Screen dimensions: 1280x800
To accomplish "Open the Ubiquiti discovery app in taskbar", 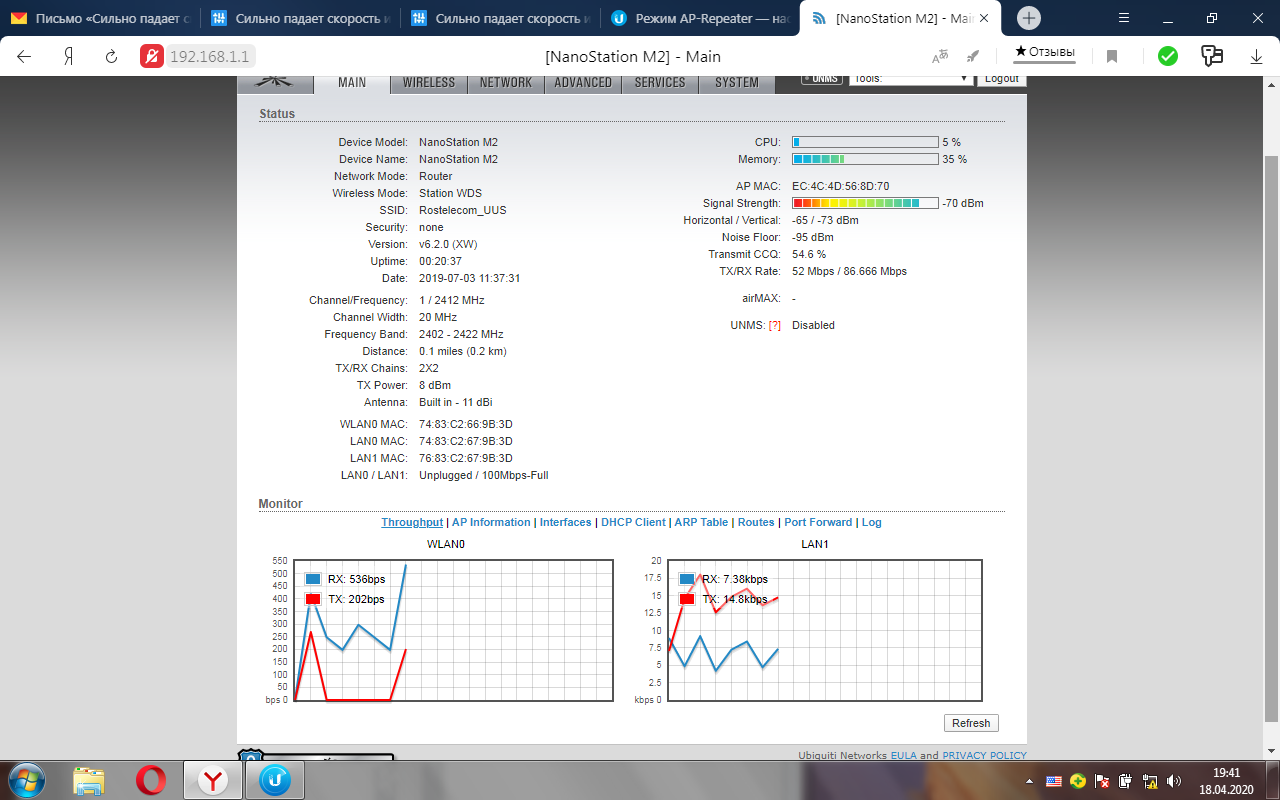I will point(275,780).
